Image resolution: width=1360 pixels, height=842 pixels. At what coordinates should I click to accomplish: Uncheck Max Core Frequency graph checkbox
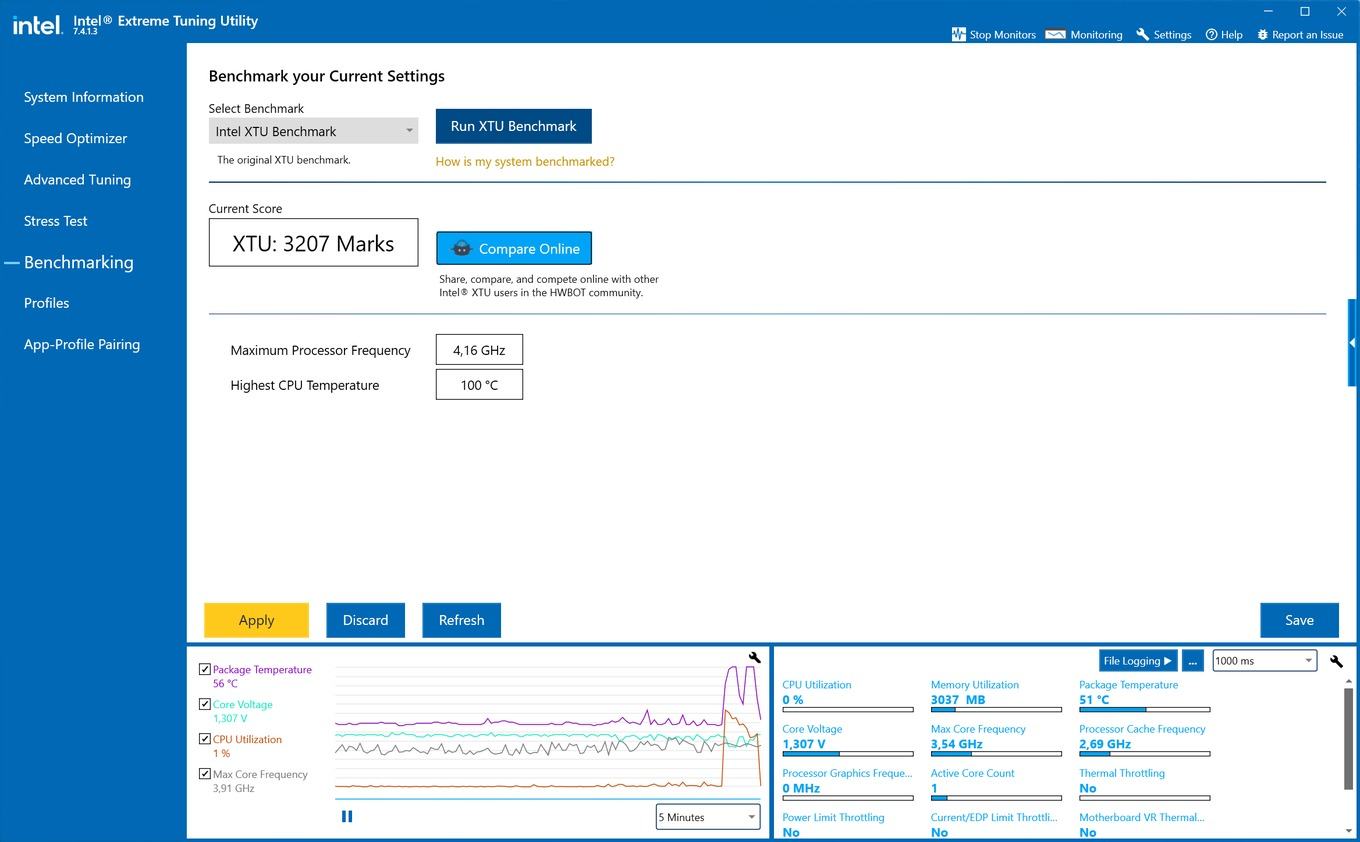(x=205, y=774)
